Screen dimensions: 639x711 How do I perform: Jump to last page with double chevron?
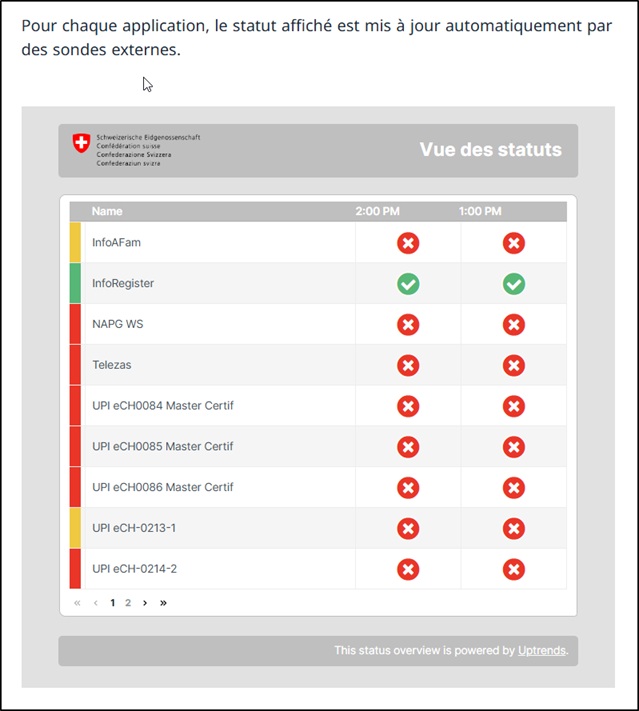click(x=163, y=603)
